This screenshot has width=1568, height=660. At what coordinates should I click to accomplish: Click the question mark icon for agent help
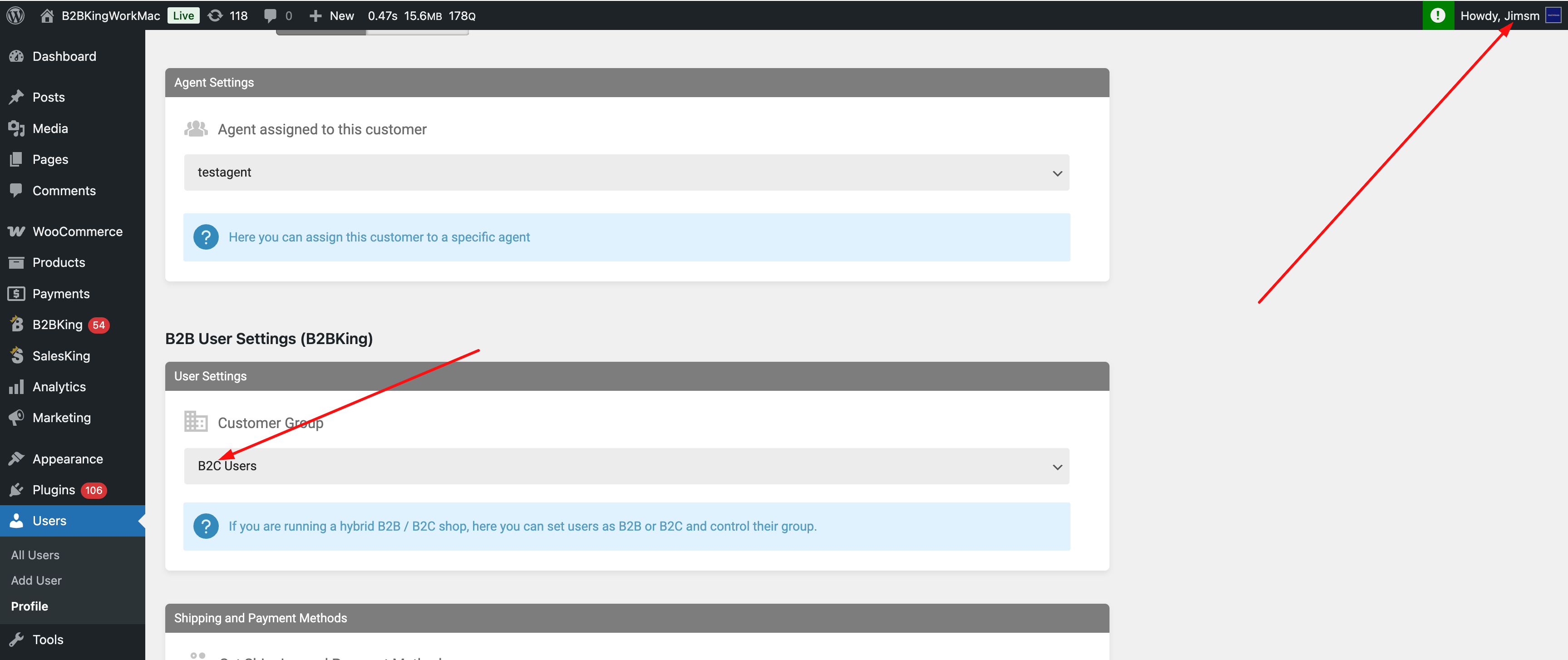tap(206, 237)
